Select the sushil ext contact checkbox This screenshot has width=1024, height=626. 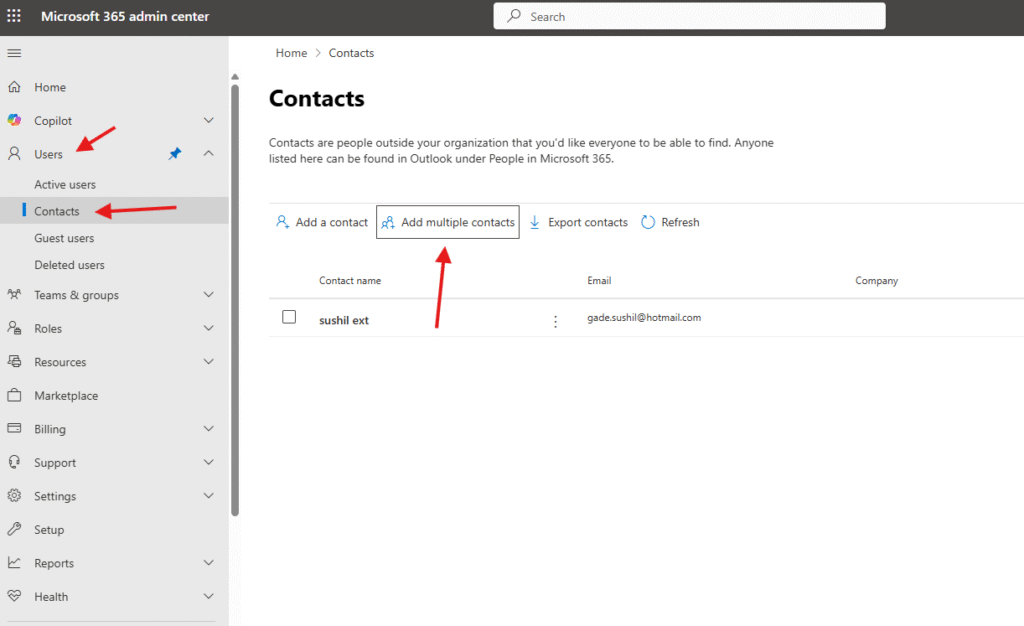(289, 317)
